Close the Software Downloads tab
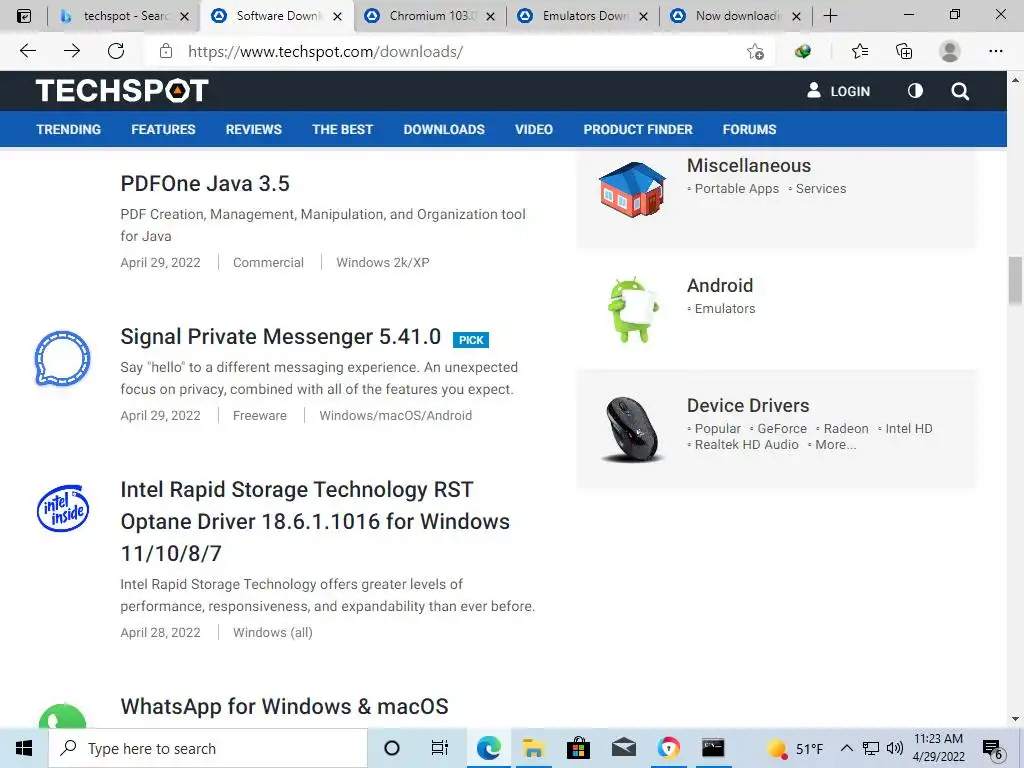Image resolution: width=1024 pixels, height=768 pixels. 338,16
